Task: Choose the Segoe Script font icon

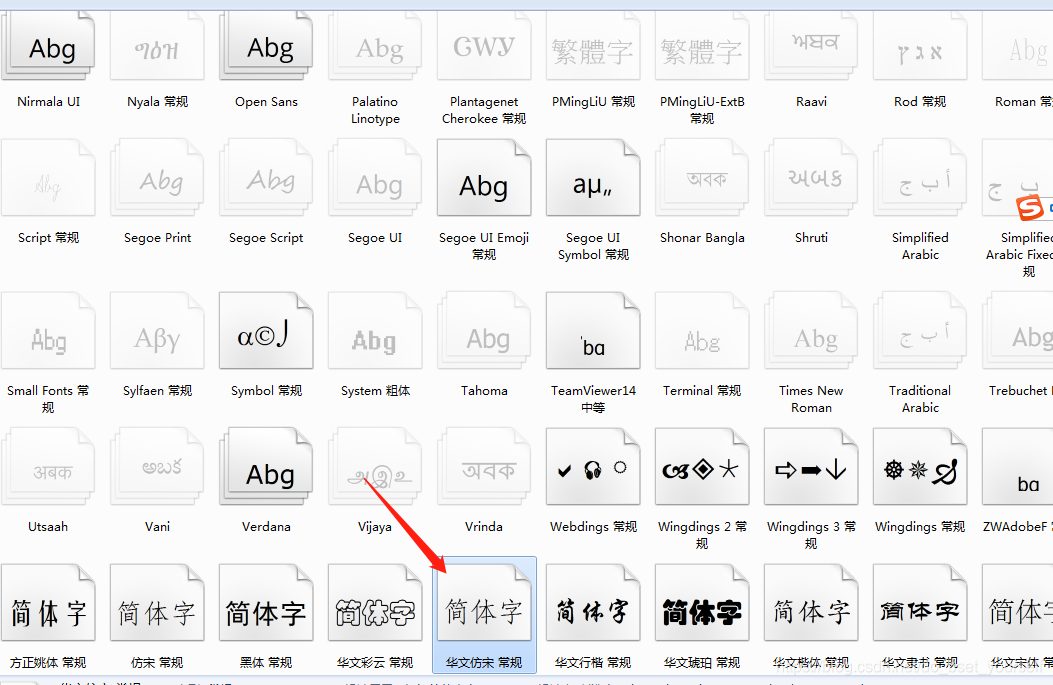Action: point(266,178)
